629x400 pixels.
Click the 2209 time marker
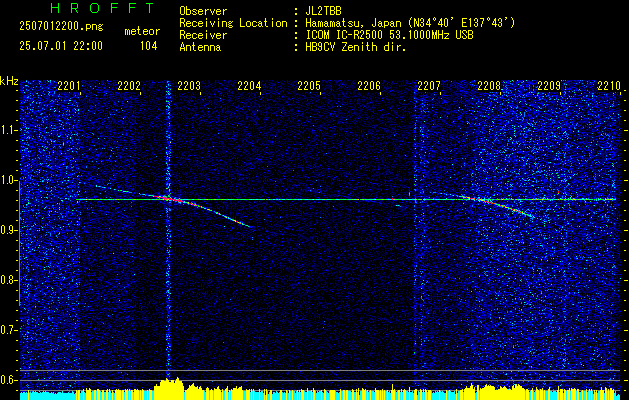[x=549, y=86]
